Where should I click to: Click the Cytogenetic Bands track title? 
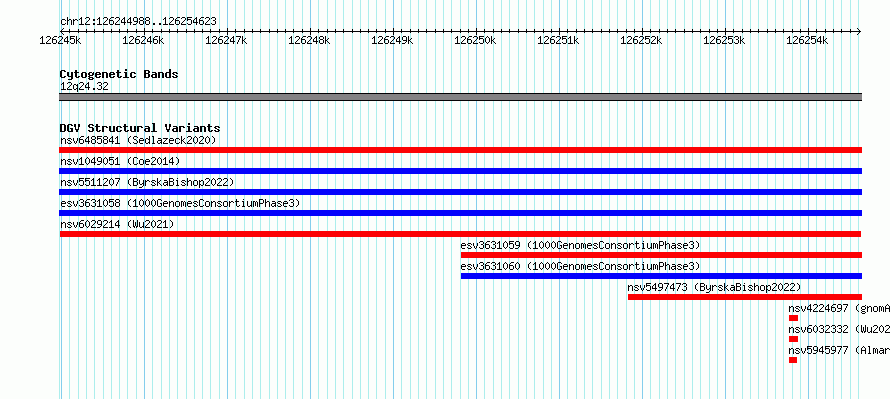coord(119,74)
